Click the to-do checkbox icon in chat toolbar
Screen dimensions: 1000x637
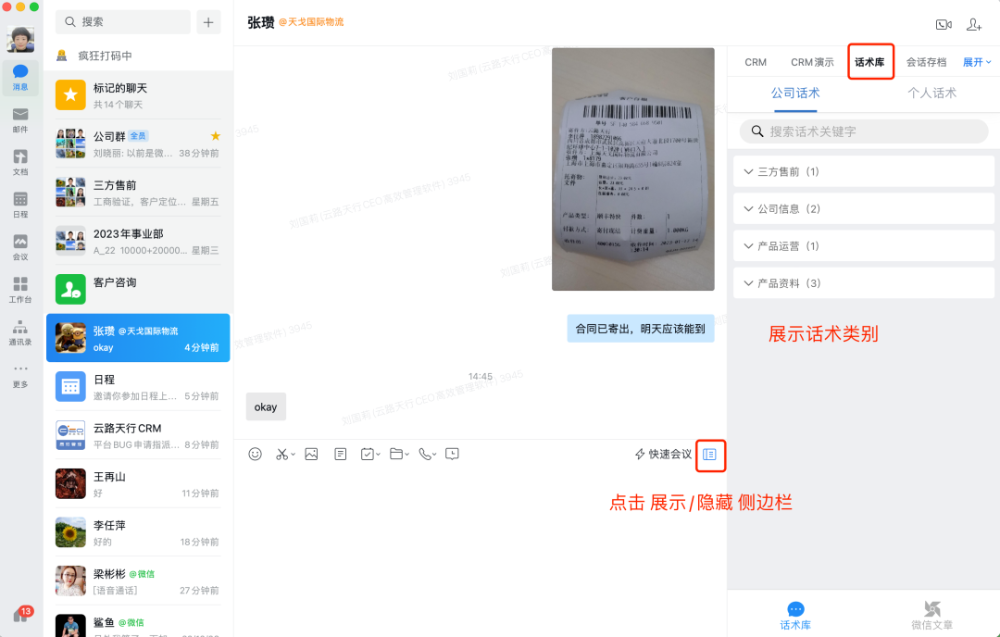pos(367,454)
